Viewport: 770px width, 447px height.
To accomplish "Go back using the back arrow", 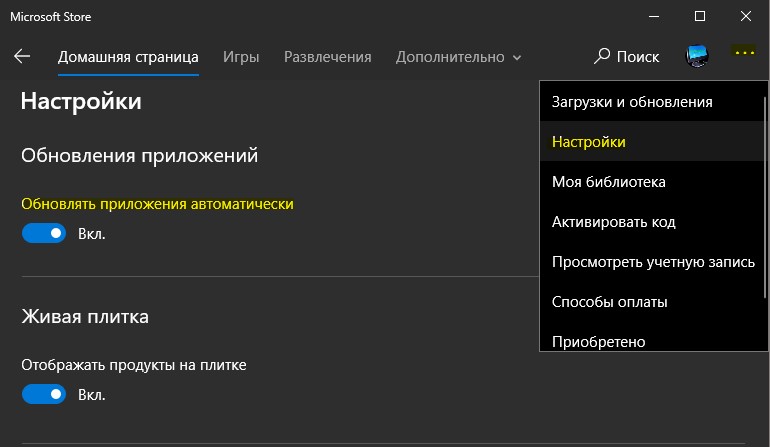I will 22,56.
